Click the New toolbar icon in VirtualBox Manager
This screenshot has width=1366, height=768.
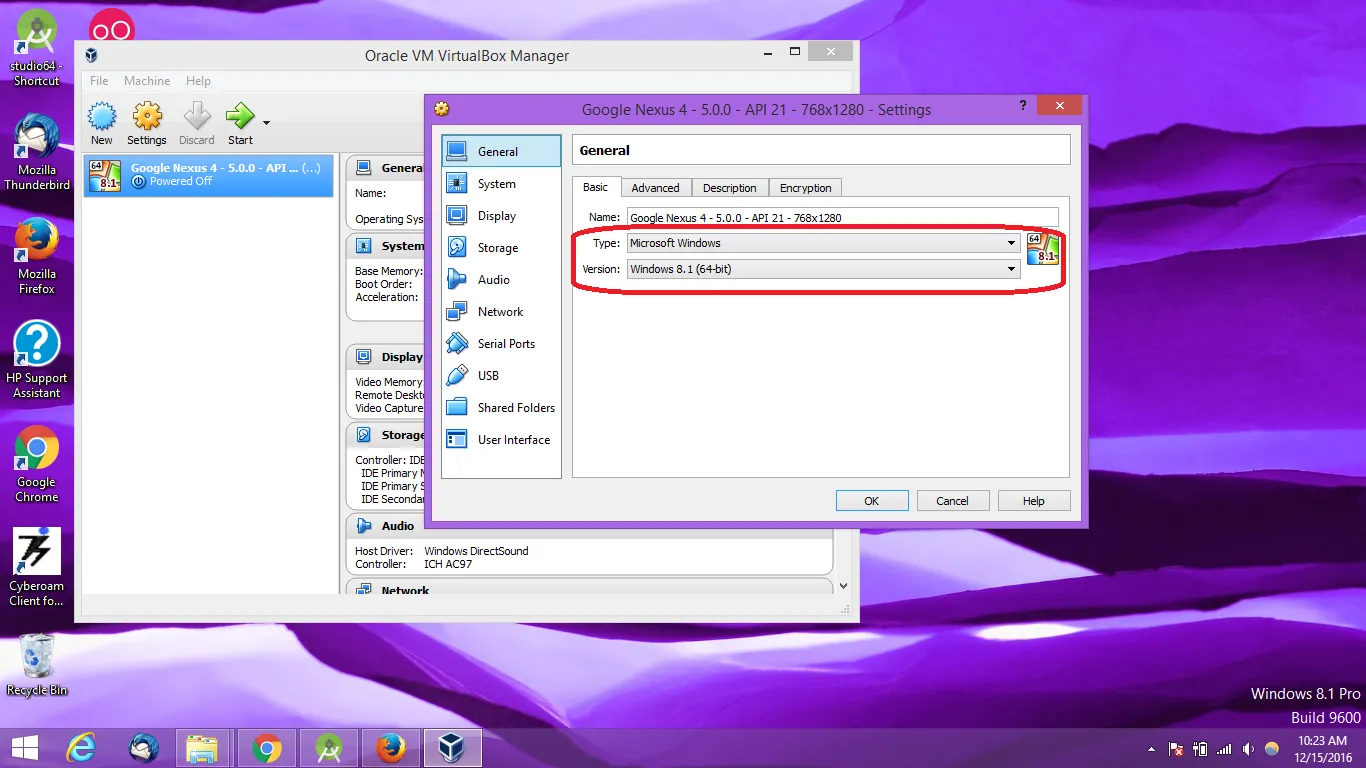pos(102,124)
